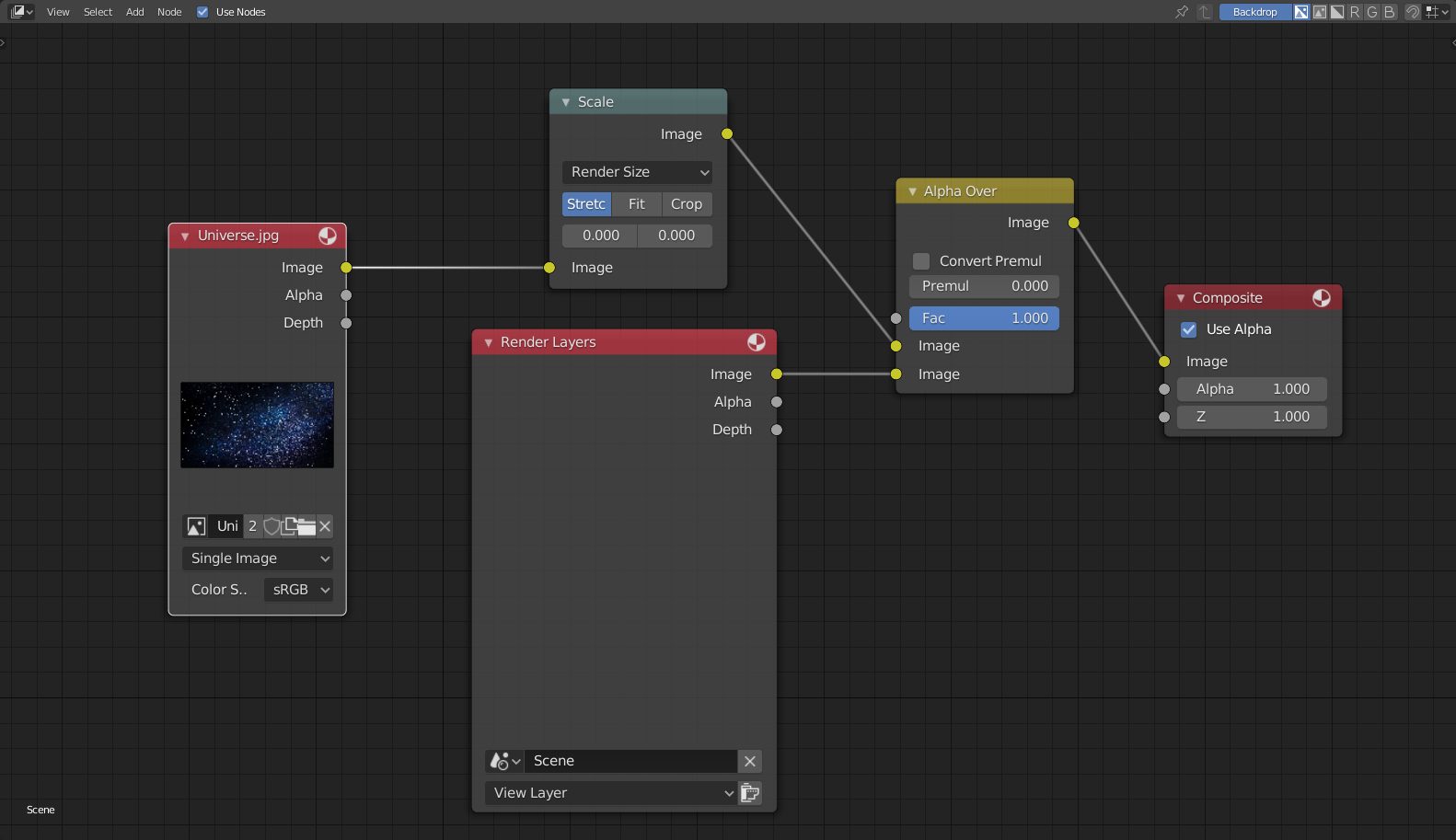The image size is (1456, 840).
Task: Click the pin node tree icon
Action: point(1182,12)
